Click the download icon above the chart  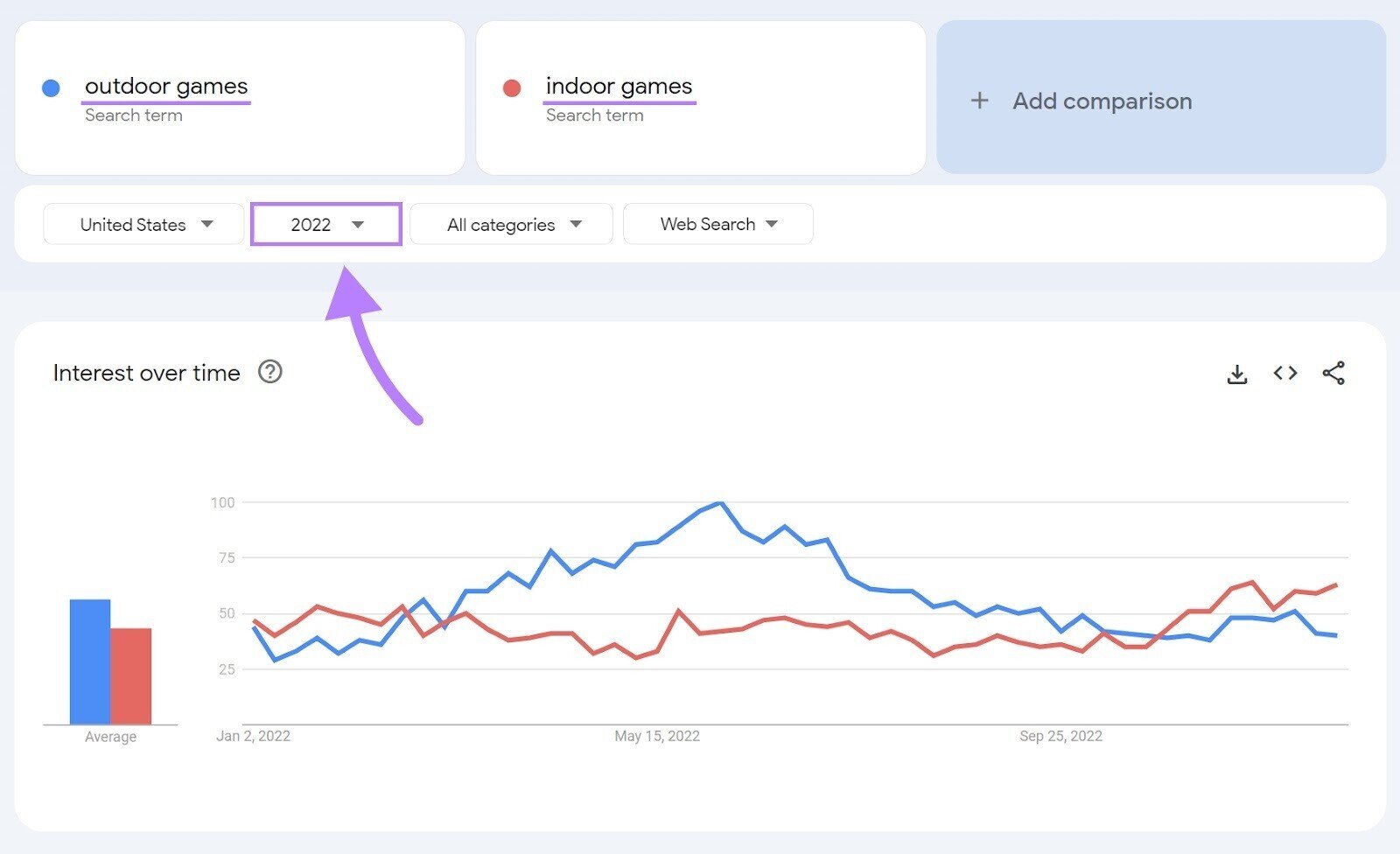pyautogui.click(x=1237, y=373)
